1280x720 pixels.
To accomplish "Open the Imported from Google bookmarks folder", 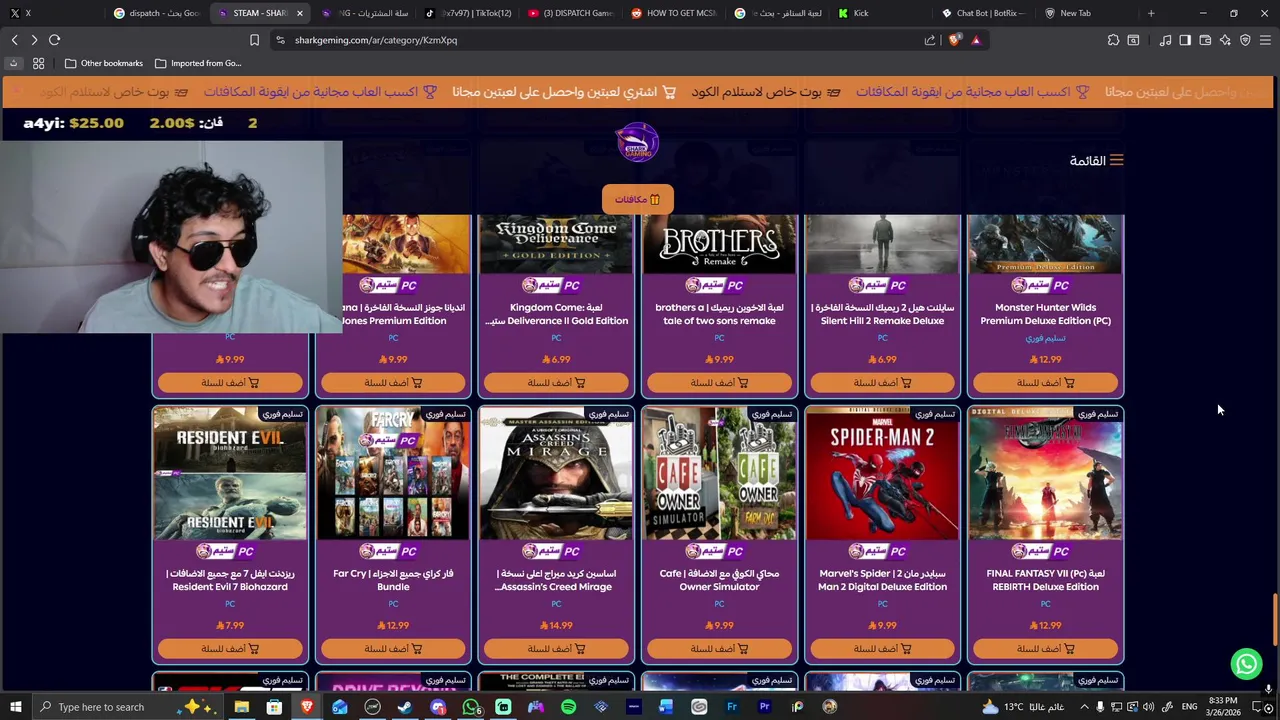I will [198, 63].
